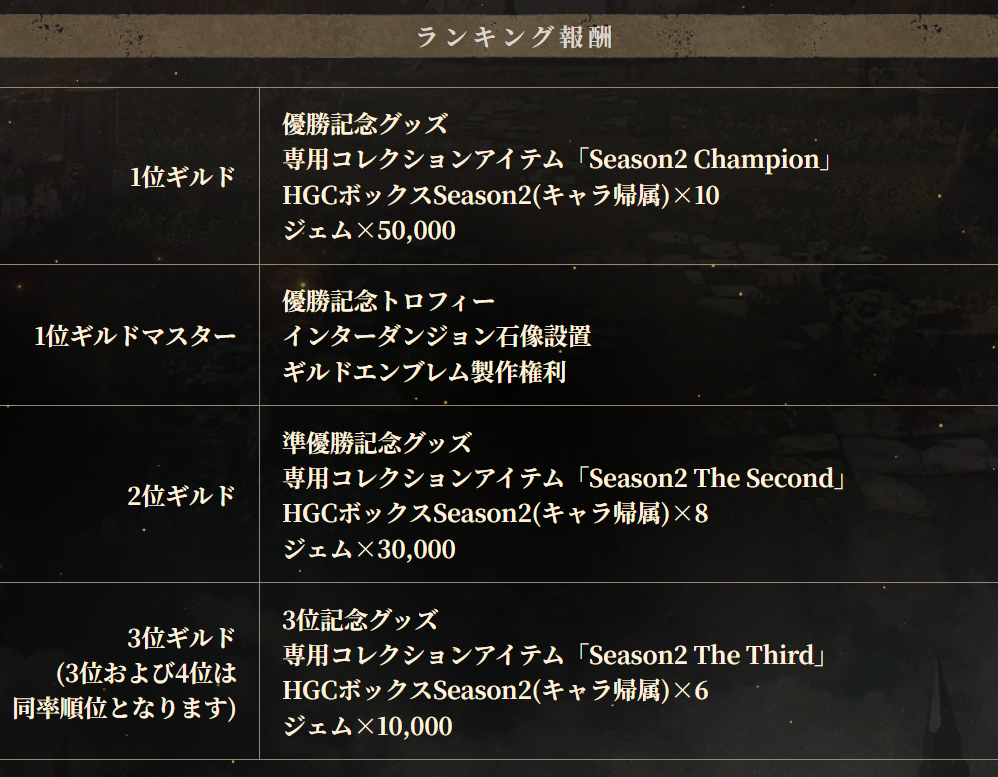Click the ランキング報酬 section header
Image resolution: width=998 pixels, height=777 pixels.
coord(513,38)
